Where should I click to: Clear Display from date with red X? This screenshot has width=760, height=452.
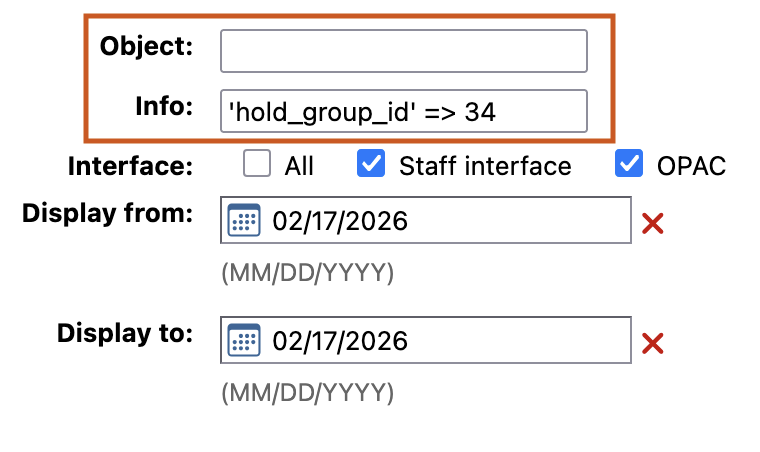653,223
